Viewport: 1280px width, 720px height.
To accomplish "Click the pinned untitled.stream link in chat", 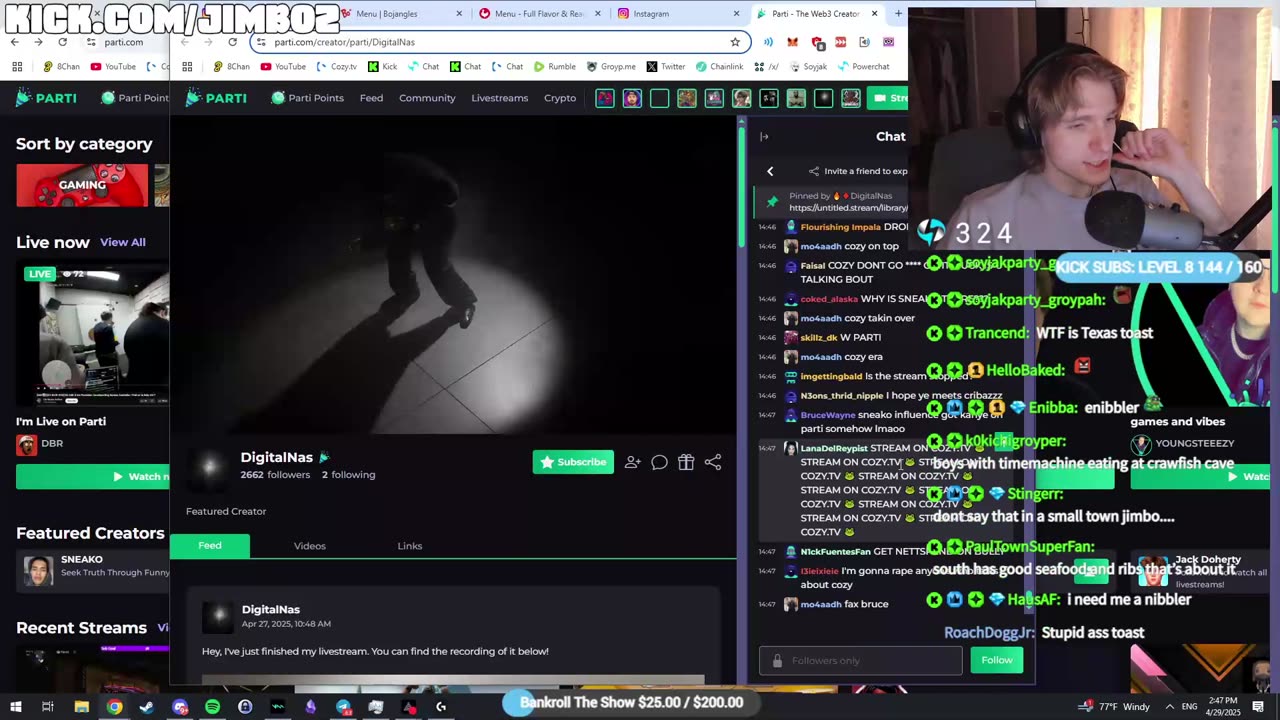I will pyautogui.click(x=848, y=208).
